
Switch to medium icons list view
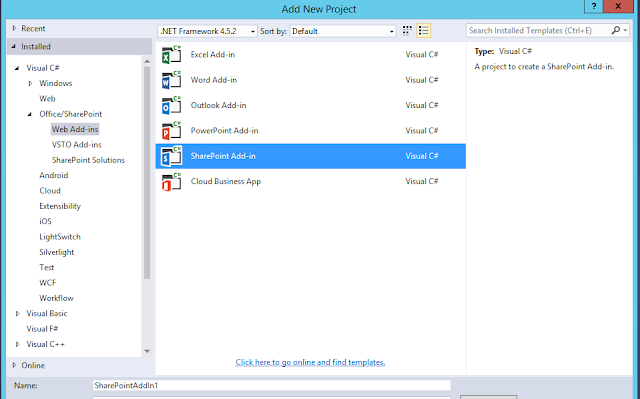tap(423, 31)
